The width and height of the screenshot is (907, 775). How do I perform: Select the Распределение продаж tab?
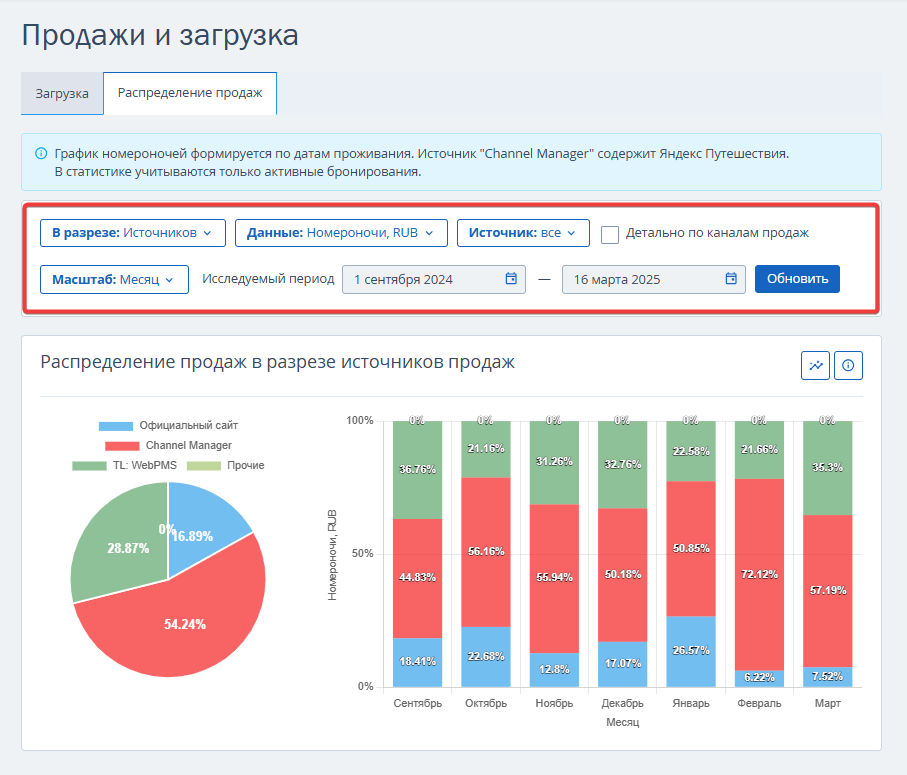pyautogui.click(x=190, y=93)
